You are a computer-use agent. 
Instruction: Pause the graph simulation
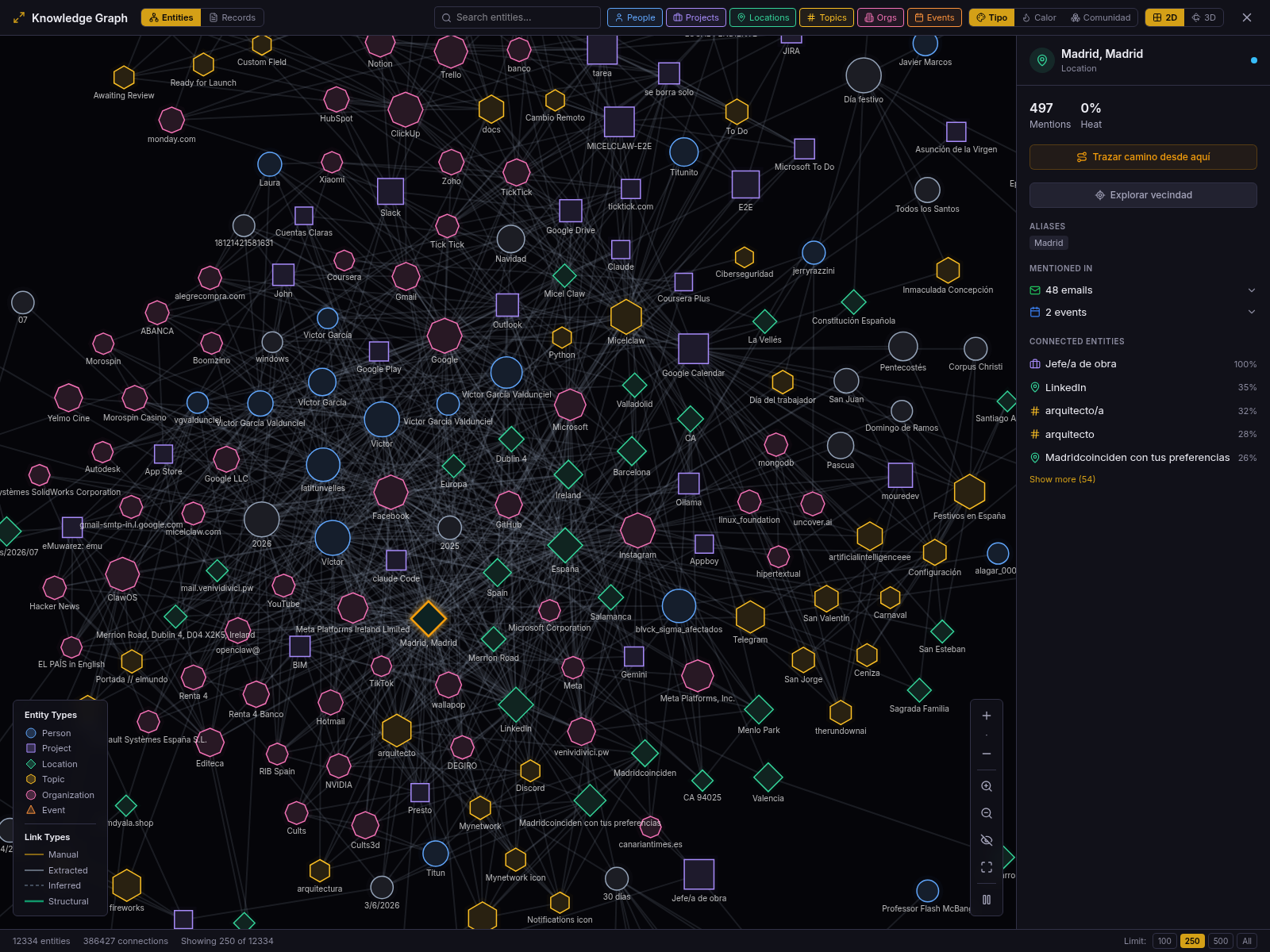(987, 900)
